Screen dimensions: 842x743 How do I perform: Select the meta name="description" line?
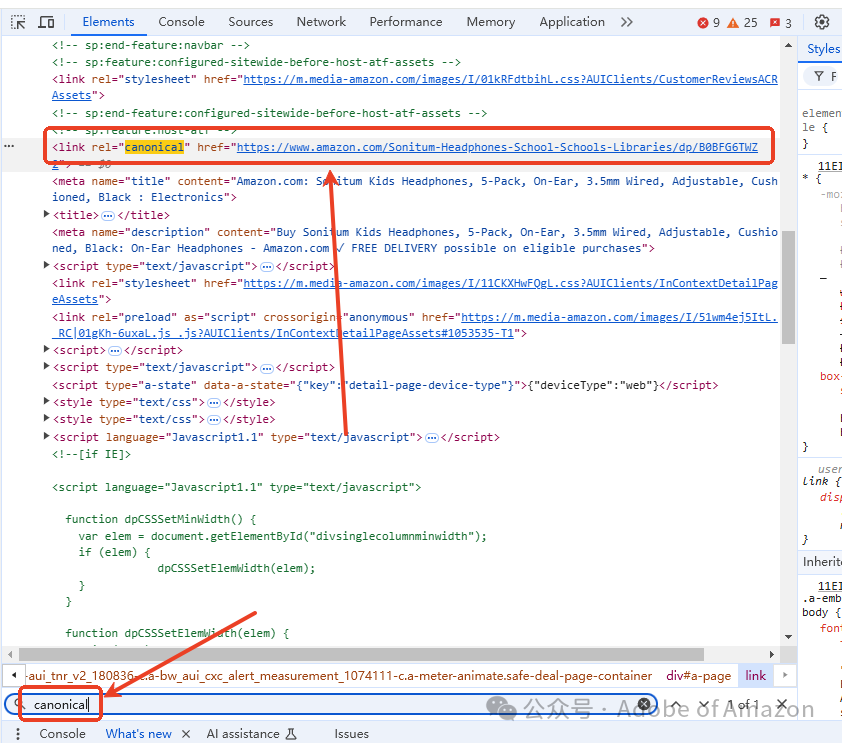click(415, 240)
